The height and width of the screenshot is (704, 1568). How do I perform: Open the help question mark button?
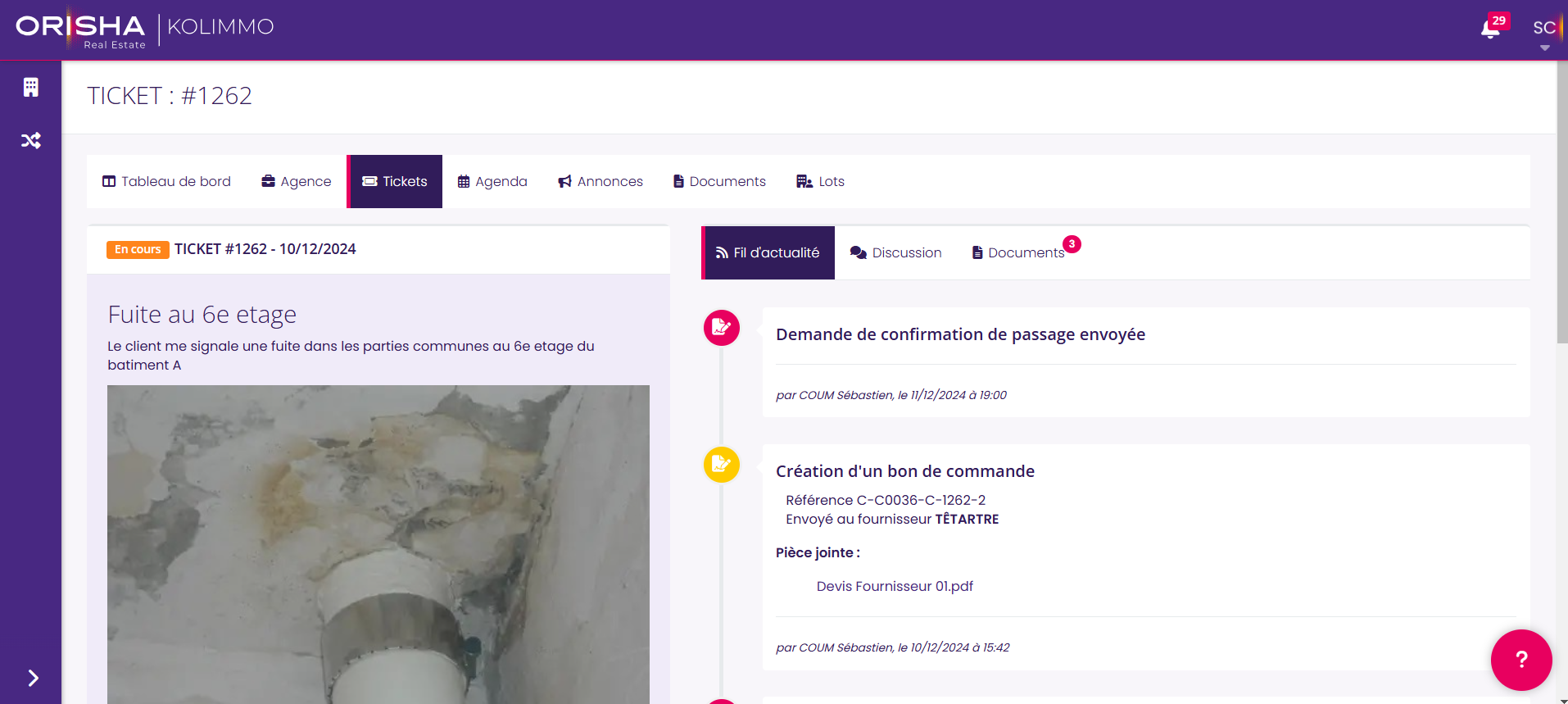tap(1521, 660)
